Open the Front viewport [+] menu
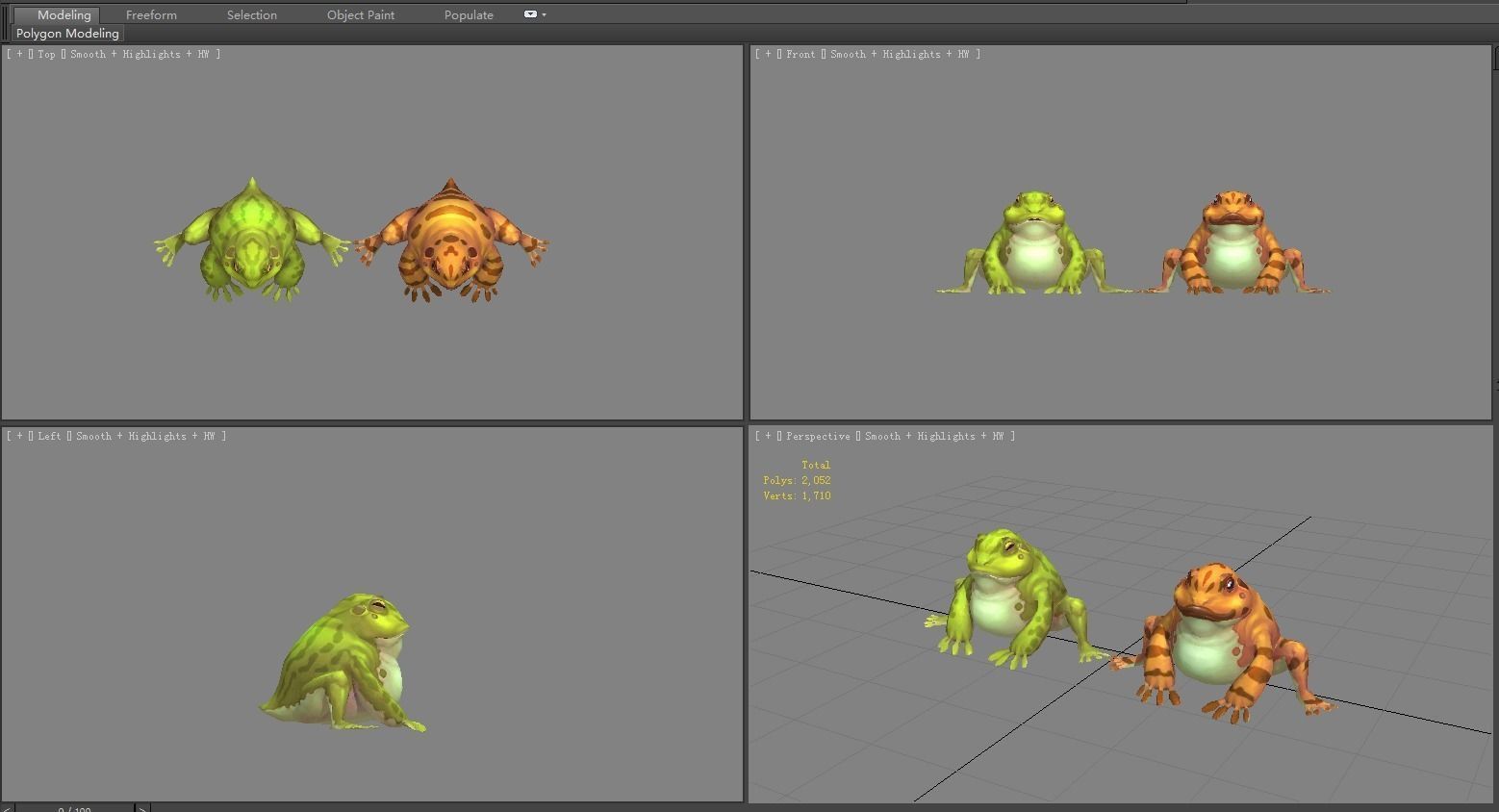The width and height of the screenshot is (1499, 812). point(768,54)
